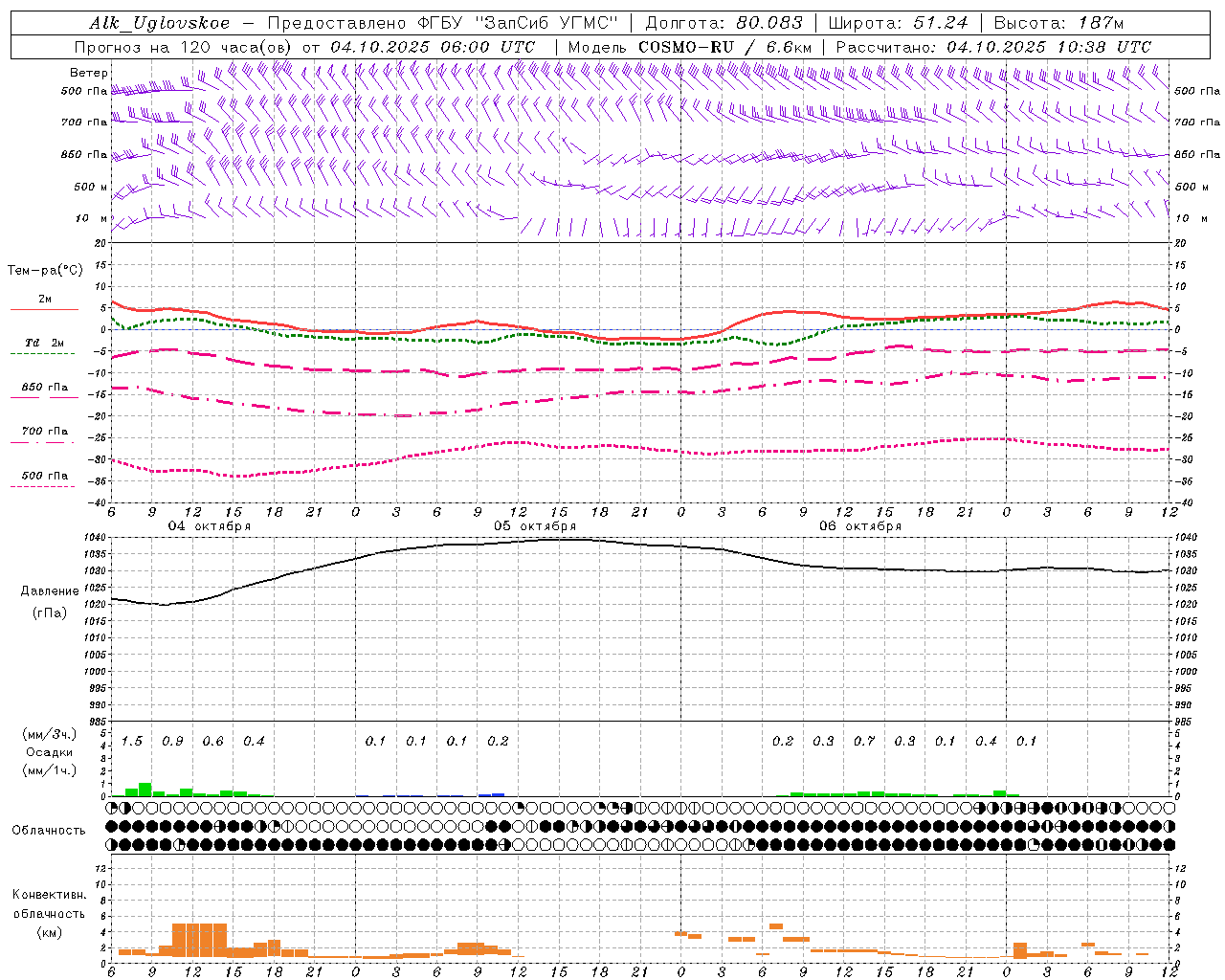Click the Тем-ра(°C) axis title
The width and height of the screenshot is (1225, 980).
(45, 271)
